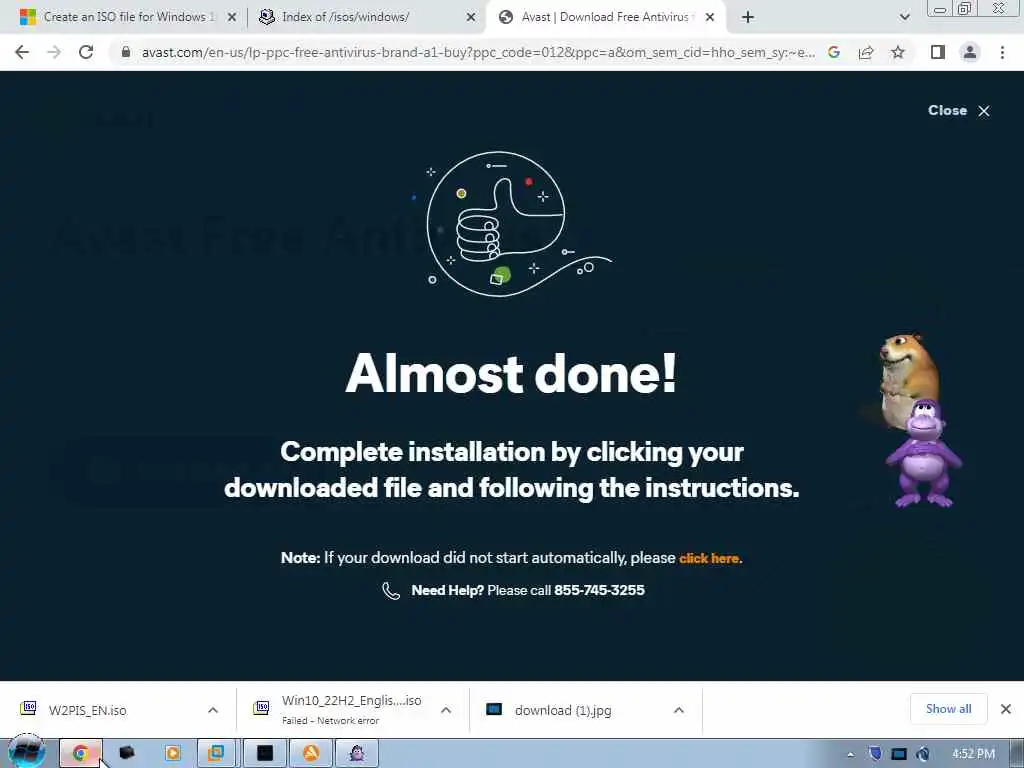This screenshot has height=768, width=1024.
Task: Open Chrome's three-dot menu
Action: click(1002, 52)
